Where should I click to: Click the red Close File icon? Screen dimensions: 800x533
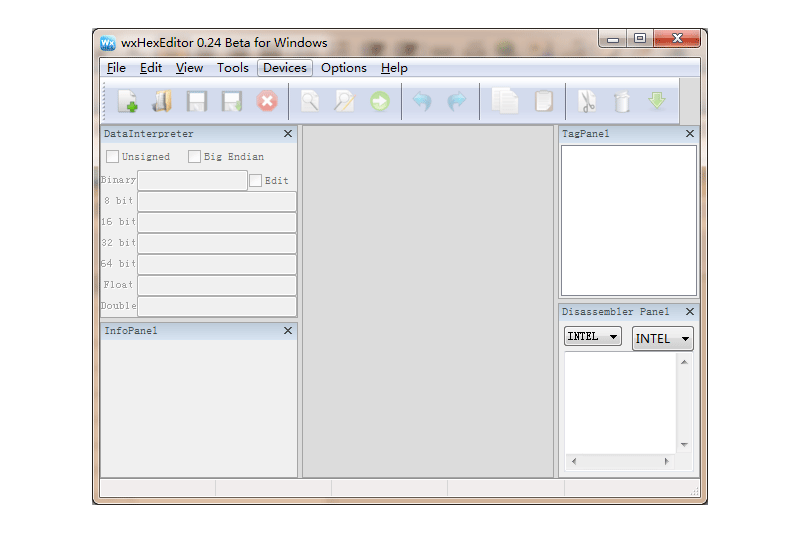tap(267, 101)
